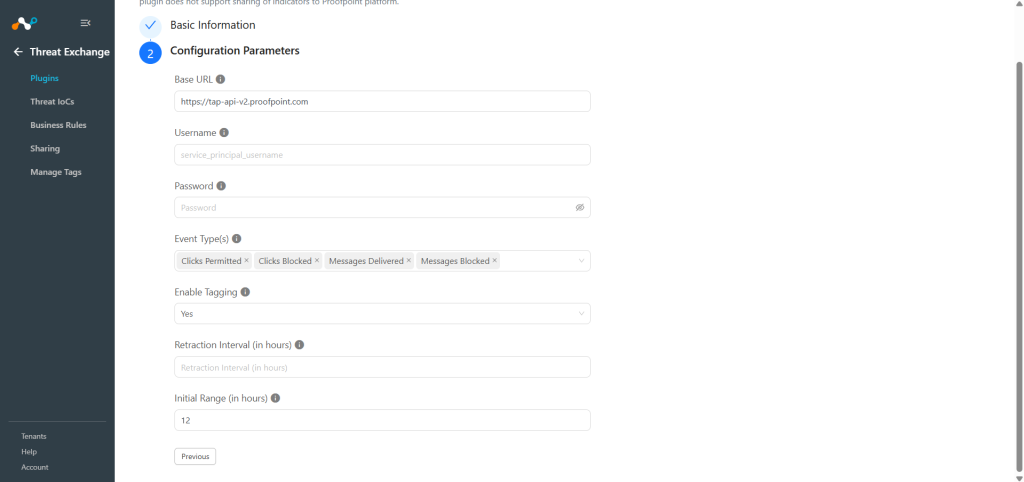
Task: Click the Enable Tagging info icon
Action: coord(245,293)
